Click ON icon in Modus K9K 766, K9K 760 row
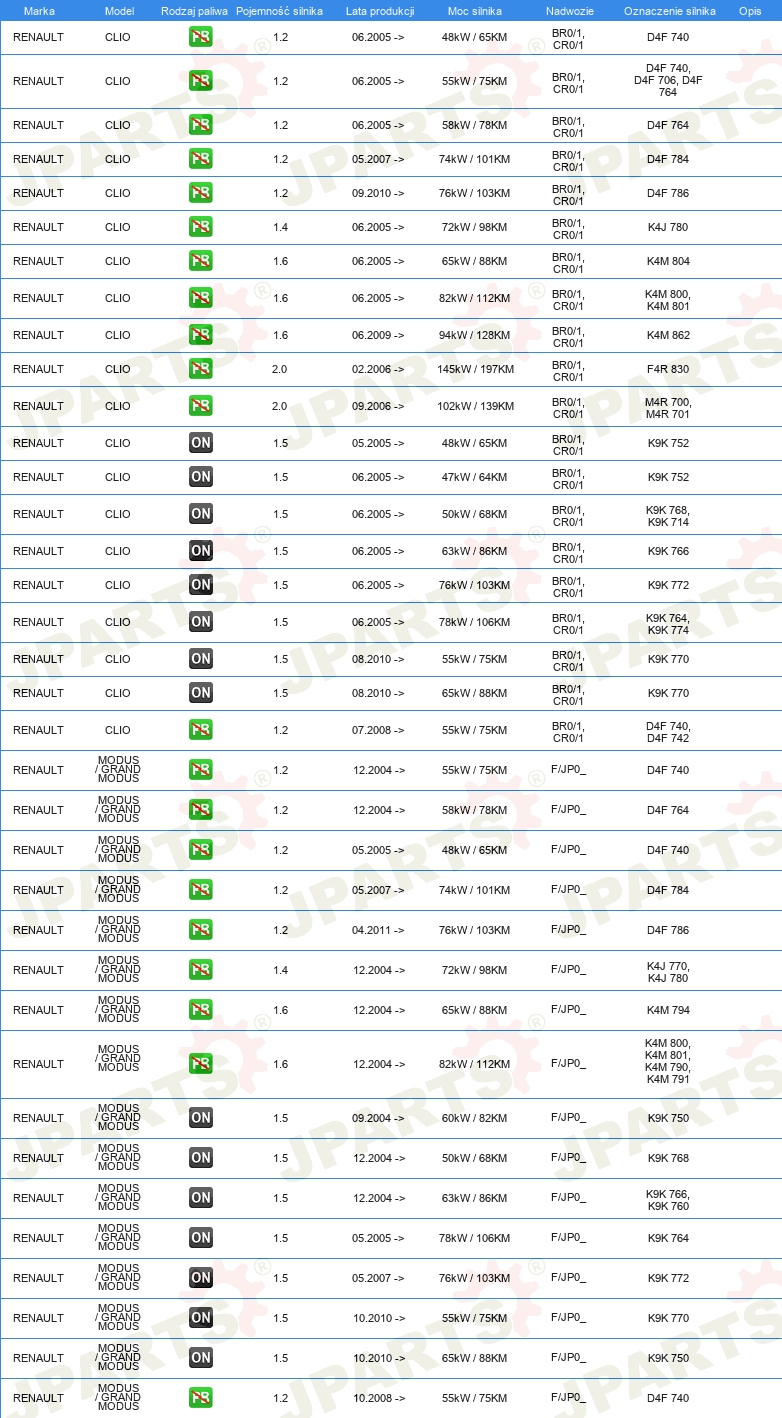 click(201, 1198)
